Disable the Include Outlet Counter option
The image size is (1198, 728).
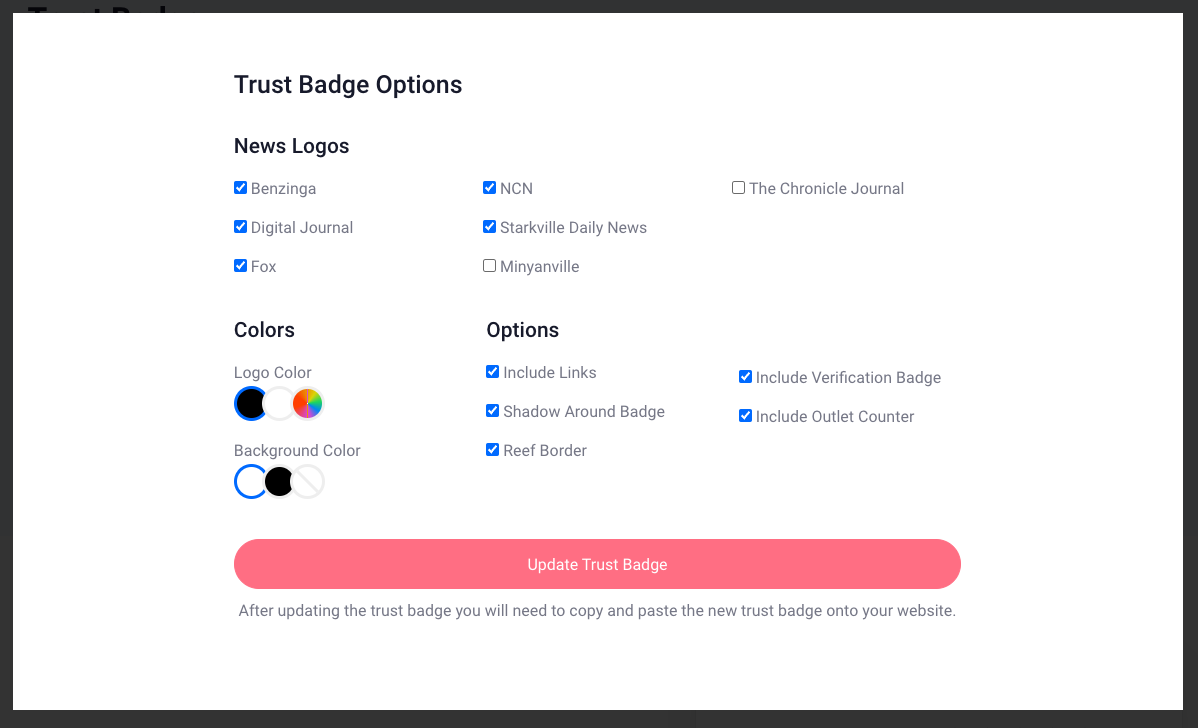click(746, 416)
